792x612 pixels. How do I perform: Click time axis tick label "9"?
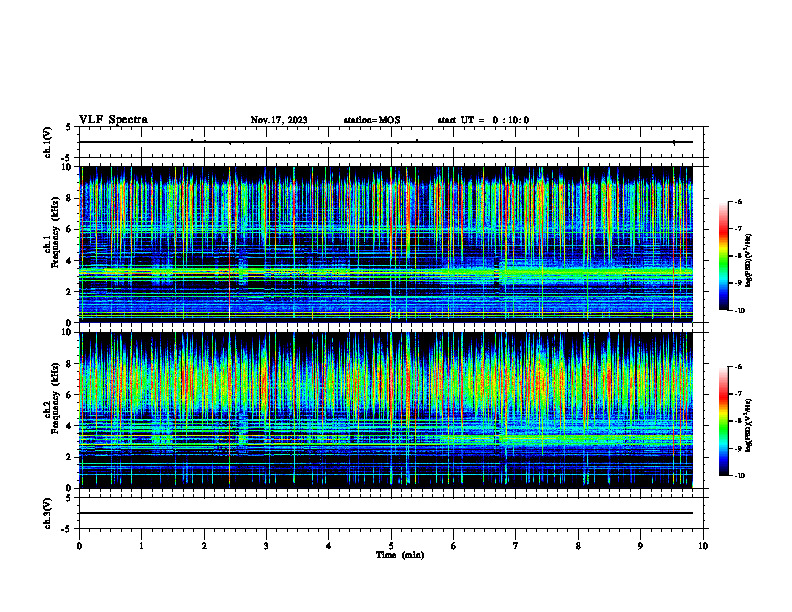click(x=640, y=546)
